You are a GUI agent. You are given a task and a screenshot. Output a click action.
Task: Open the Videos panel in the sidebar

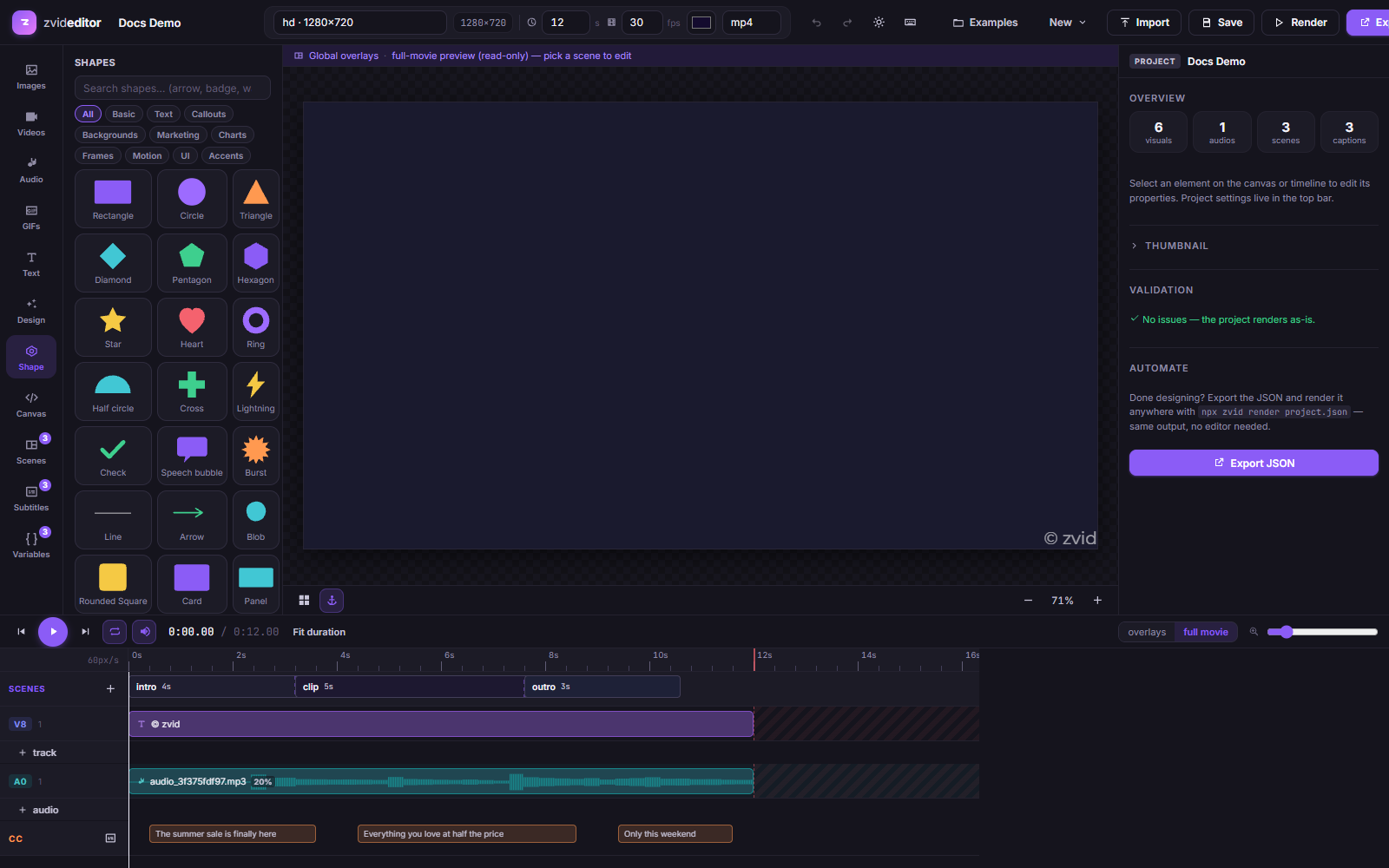pos(31,123)
